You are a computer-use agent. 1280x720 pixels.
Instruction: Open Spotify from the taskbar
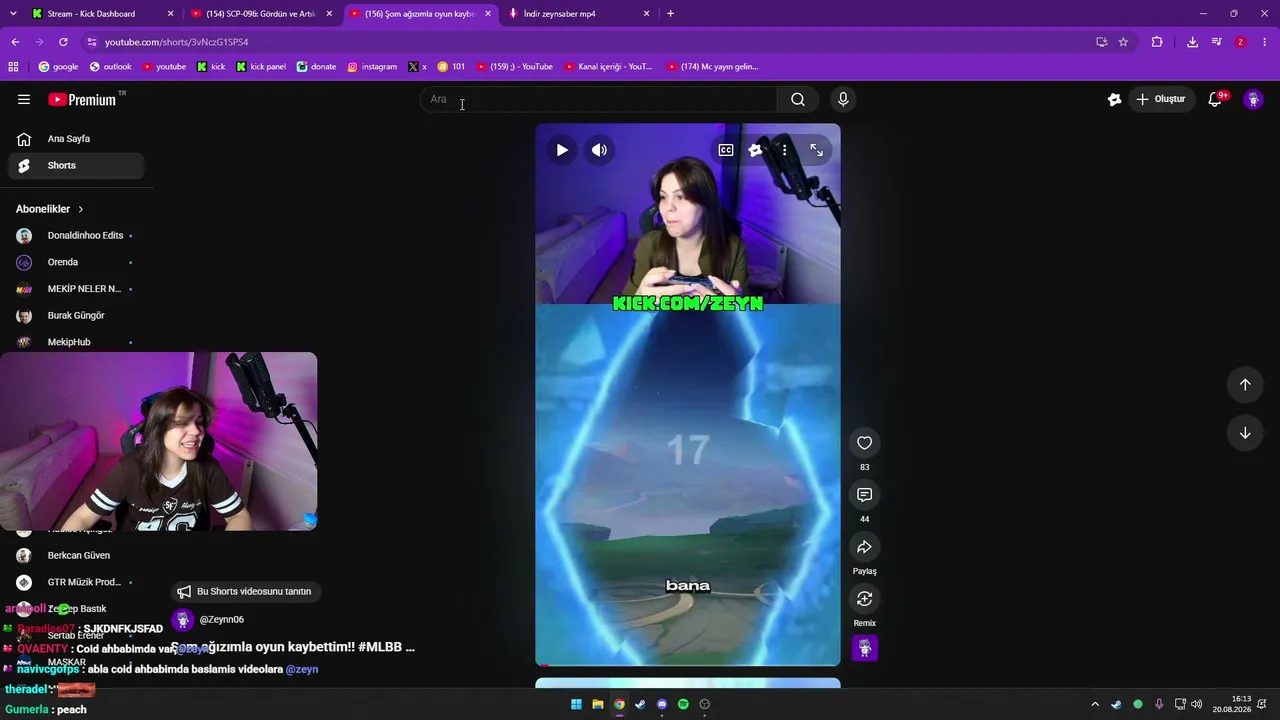click(x=683, y=704)
